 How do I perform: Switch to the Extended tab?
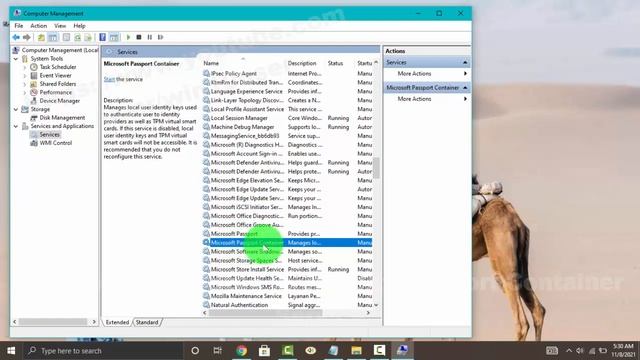117,322
